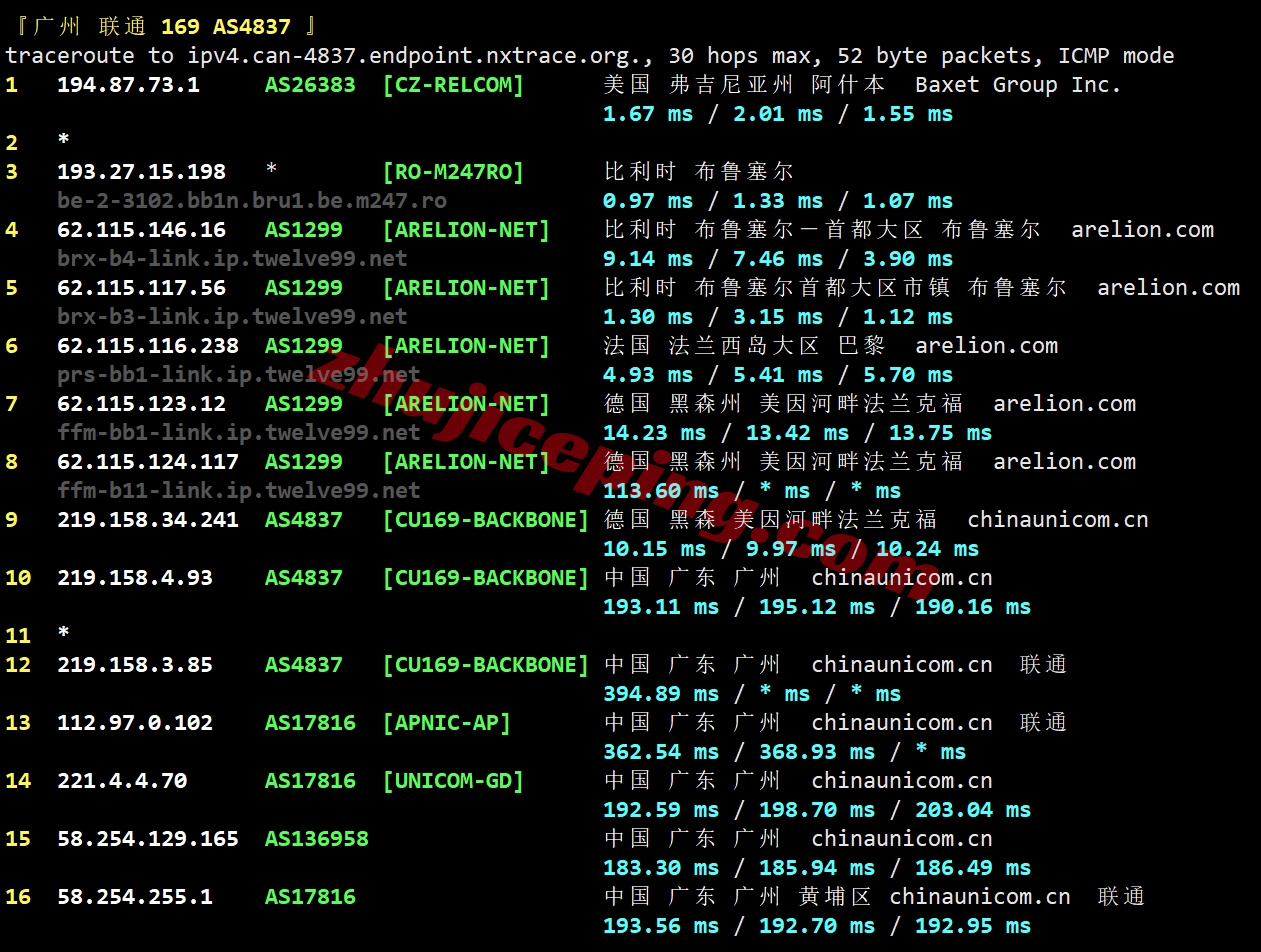
Task: Click hostname brx-b3-link.ip.twelve99.net
Action: coord(232,317)
